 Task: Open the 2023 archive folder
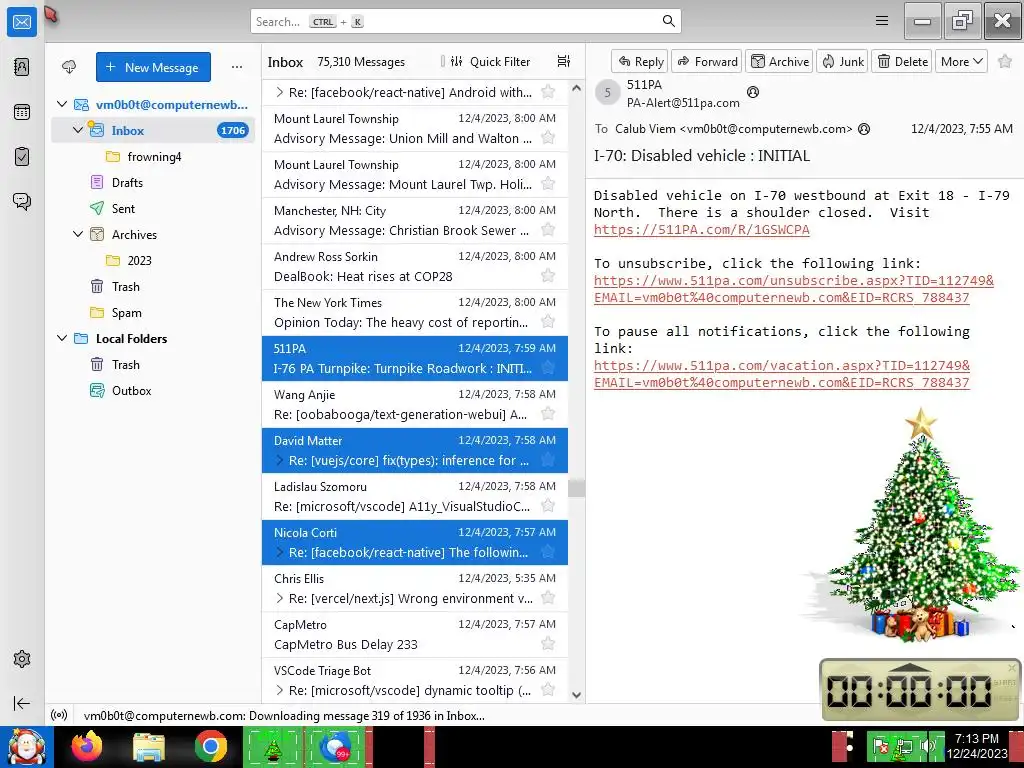(x=153, y=260)
